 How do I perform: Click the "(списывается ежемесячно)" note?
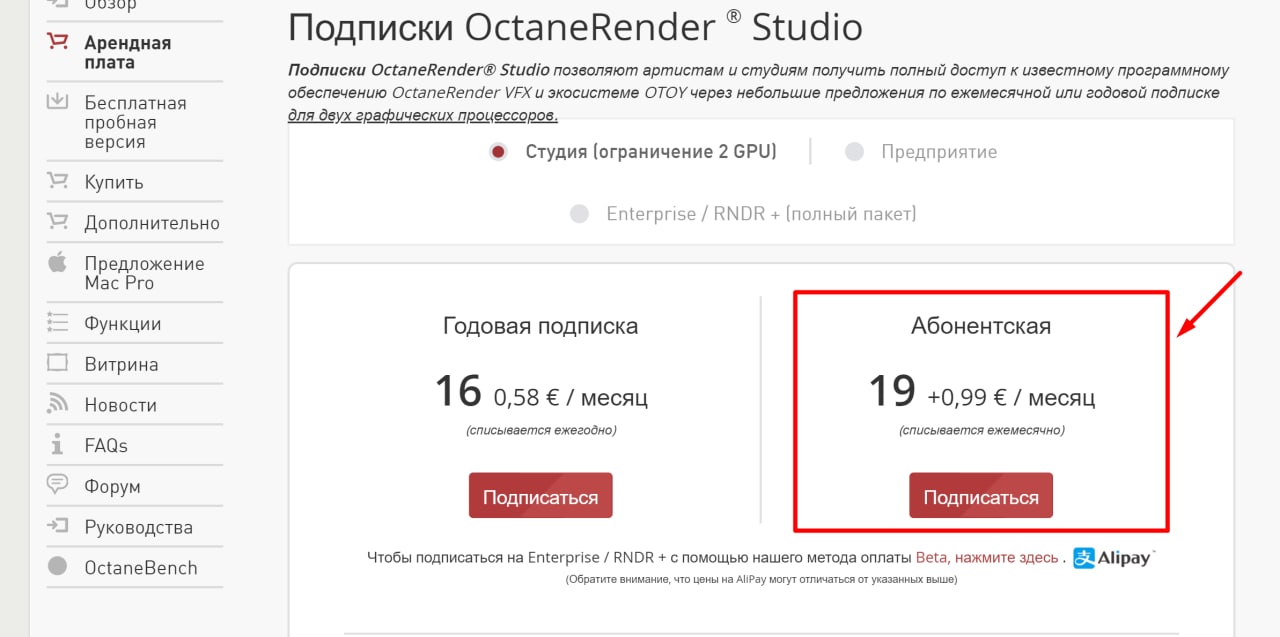click(x=981, y=430)
